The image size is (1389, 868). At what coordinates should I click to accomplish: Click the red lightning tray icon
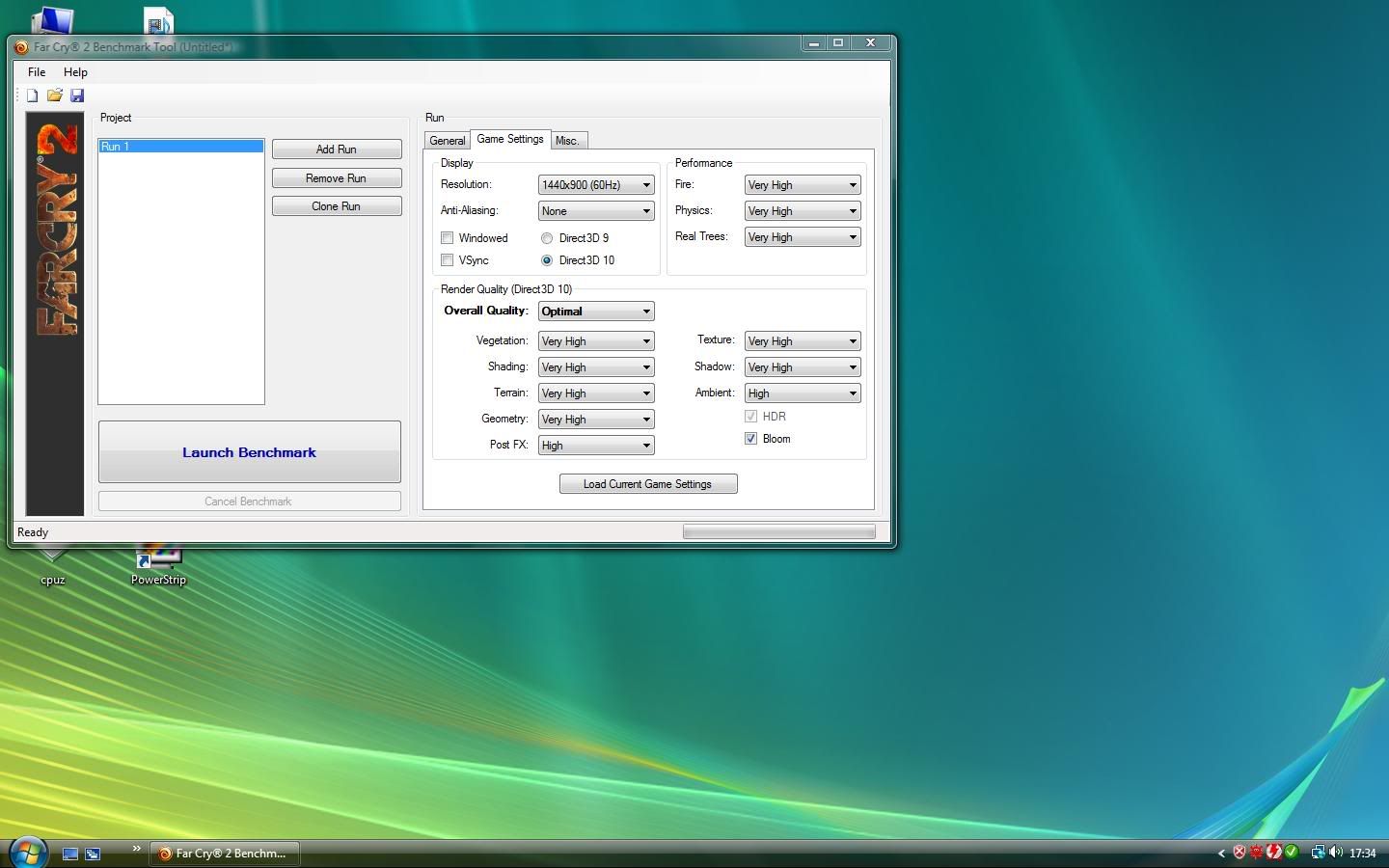tap(1274, 853)
